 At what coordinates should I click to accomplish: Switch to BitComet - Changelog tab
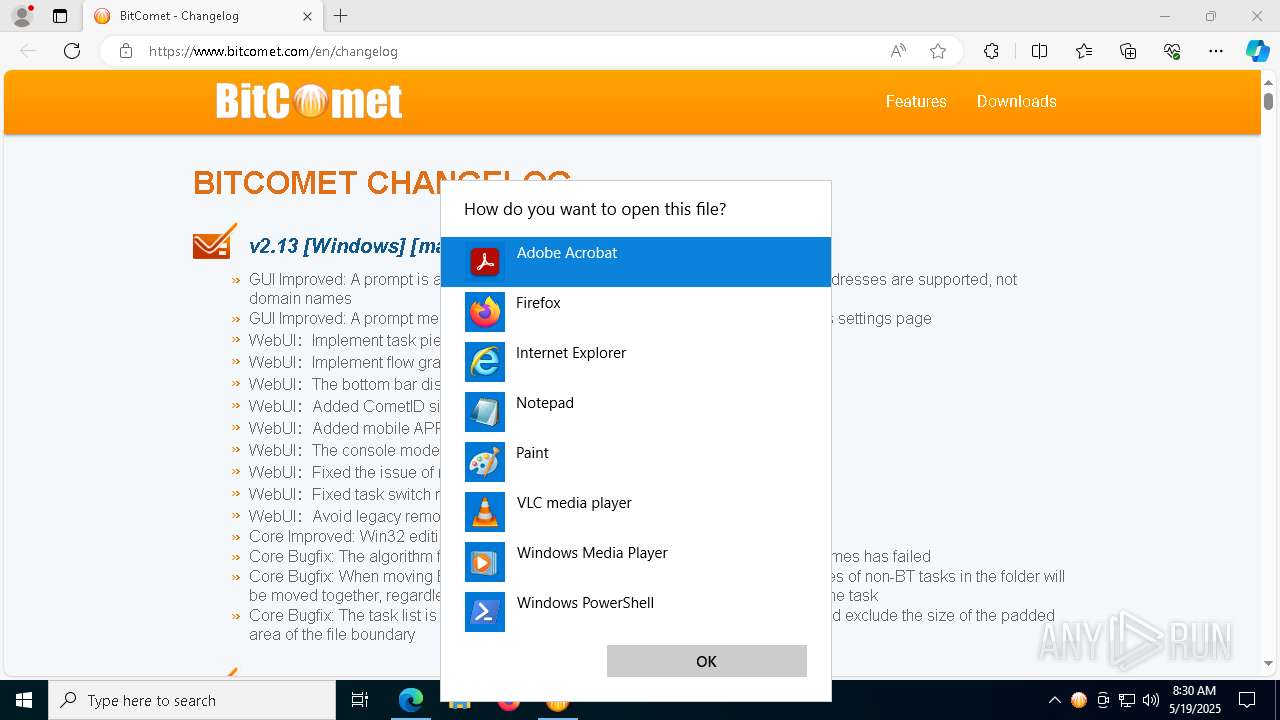pos(203,16)
